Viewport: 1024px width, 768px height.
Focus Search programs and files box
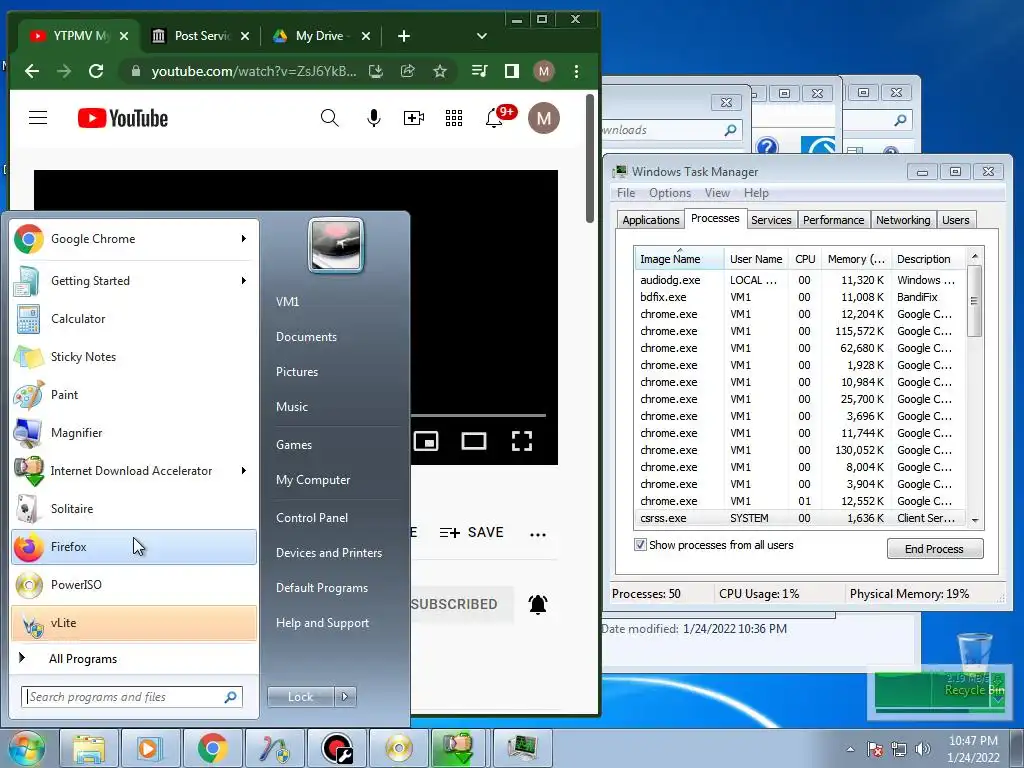pyautogui.click(x=132, y=697)
